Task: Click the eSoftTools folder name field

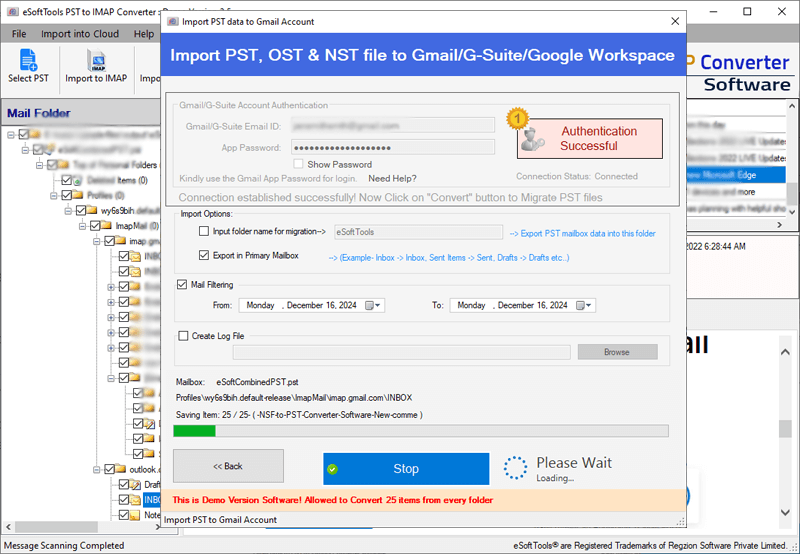Action: tap(418, 232)
